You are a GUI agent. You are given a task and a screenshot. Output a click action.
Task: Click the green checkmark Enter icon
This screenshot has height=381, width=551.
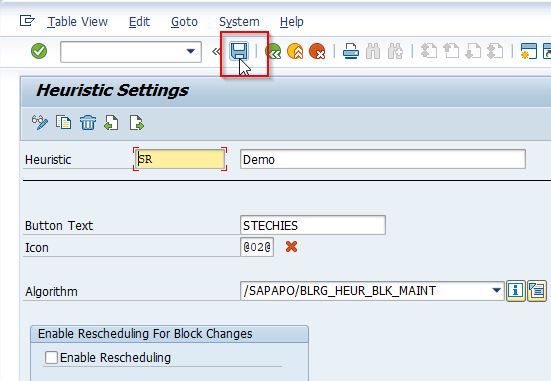[x=39, y=51]
